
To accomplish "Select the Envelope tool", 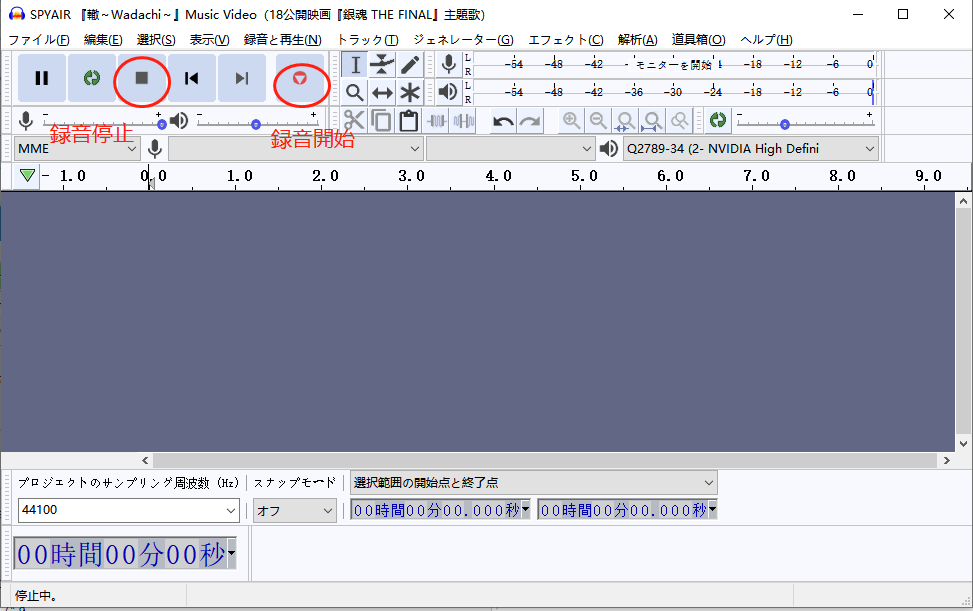I will pyautogui.click(x=382, y=65).
